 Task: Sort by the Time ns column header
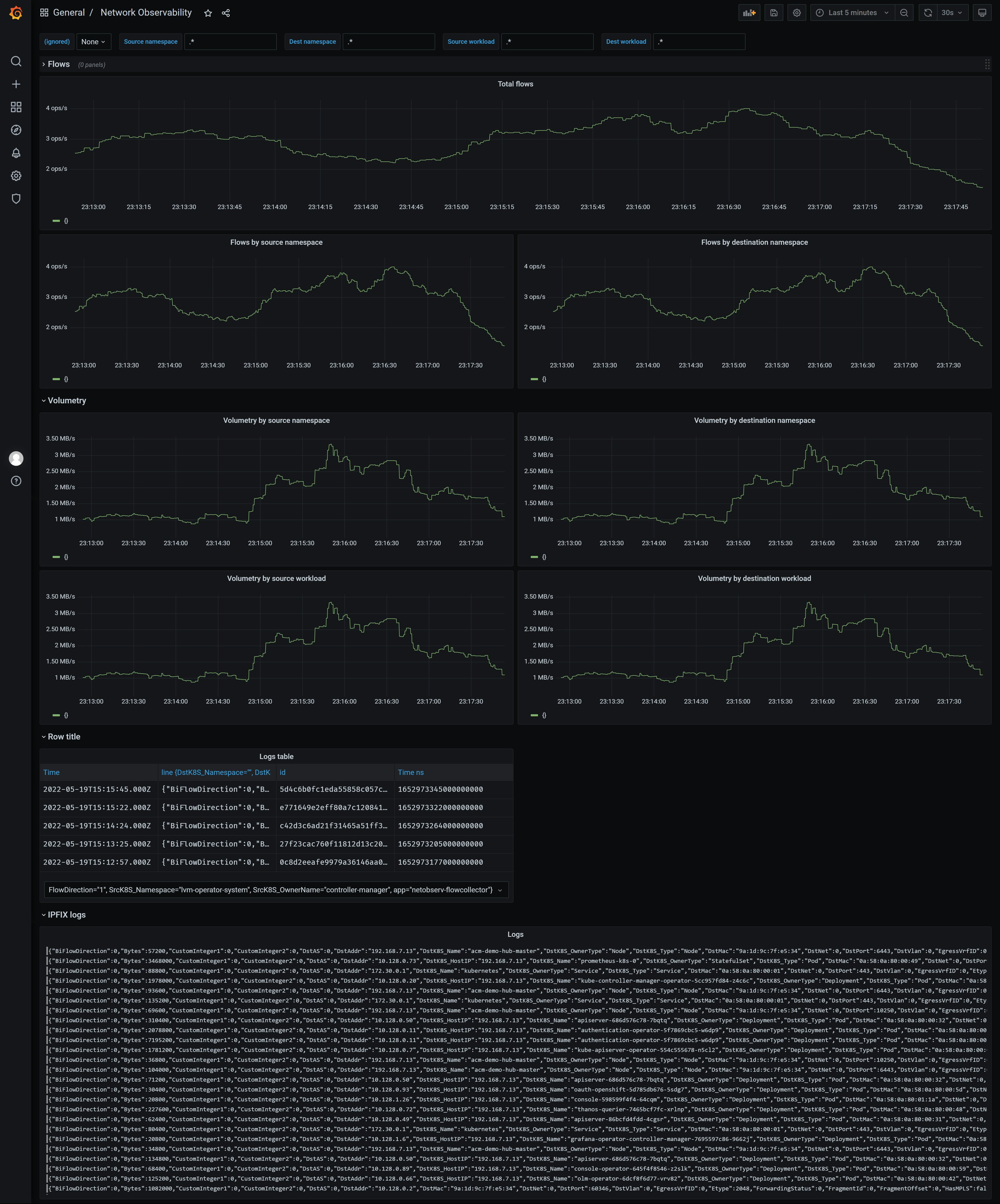coord(411,772)
